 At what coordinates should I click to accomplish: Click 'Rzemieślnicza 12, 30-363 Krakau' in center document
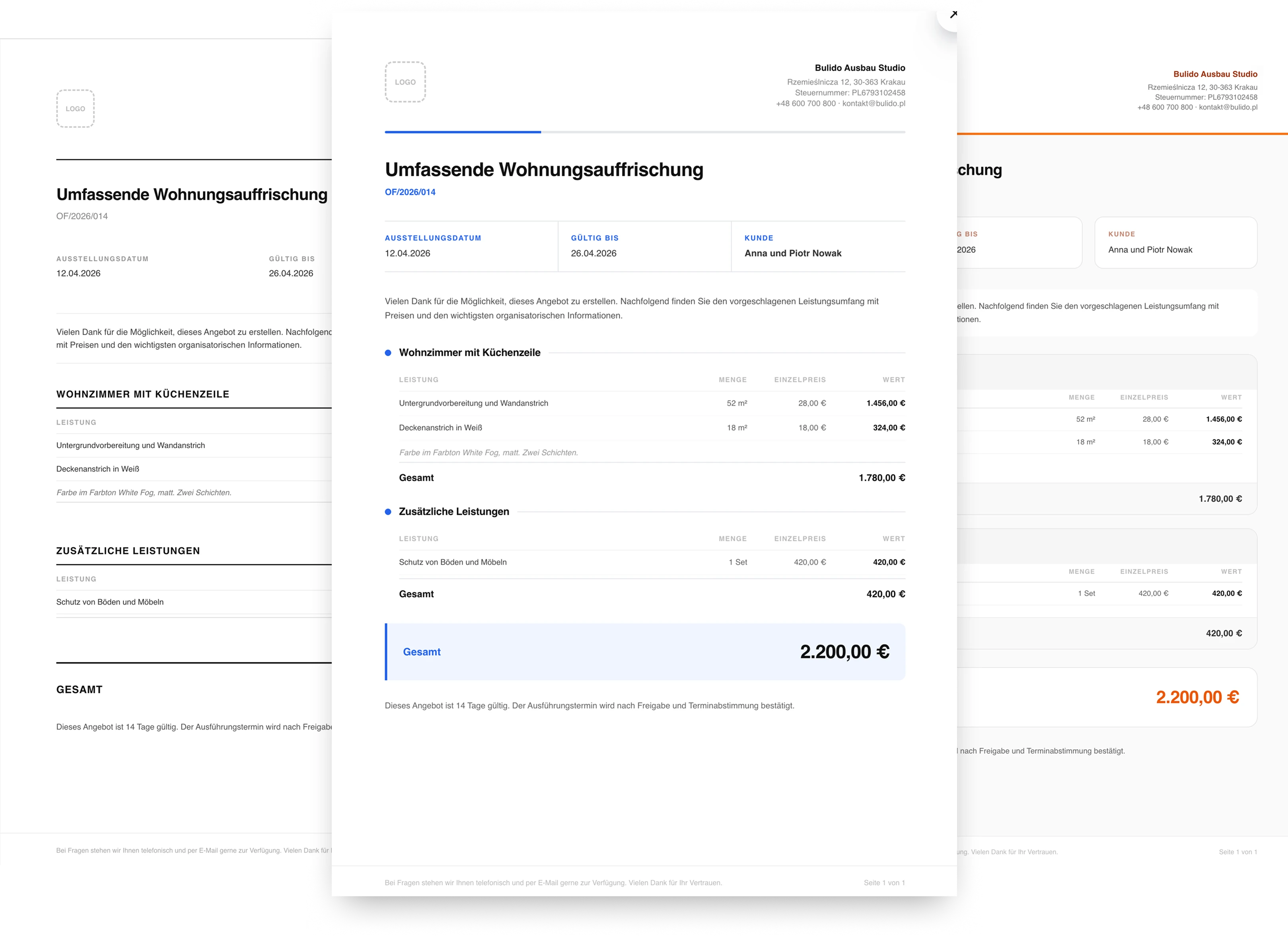click(x=846, y=82)
